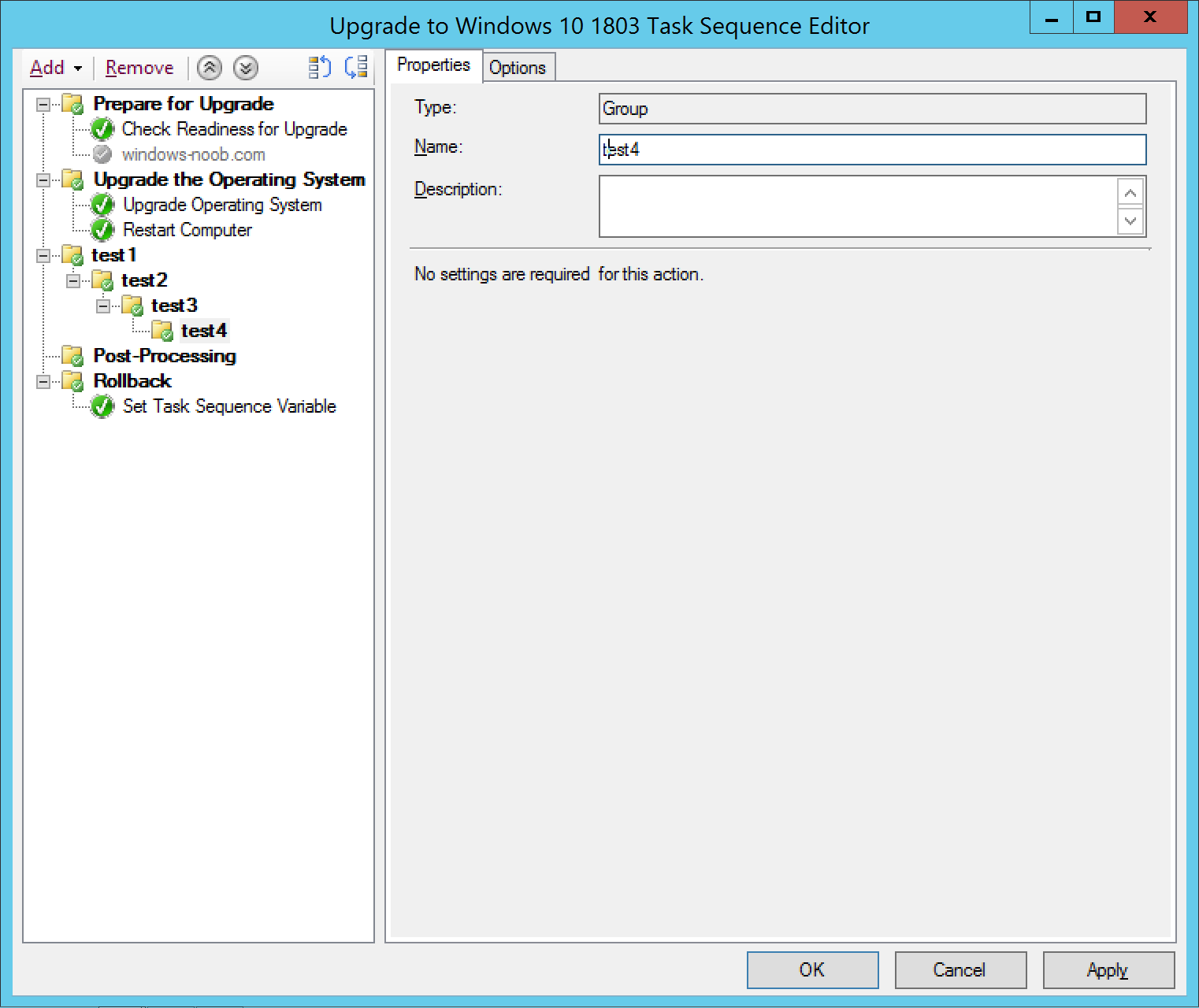Click the Post-Processing folder icon
1199x1008 pixels.
pyautogui.click(x=72, y=356)
